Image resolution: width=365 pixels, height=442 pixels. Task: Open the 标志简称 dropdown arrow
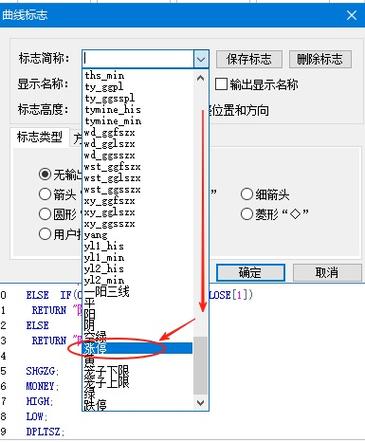click(200, 59)
